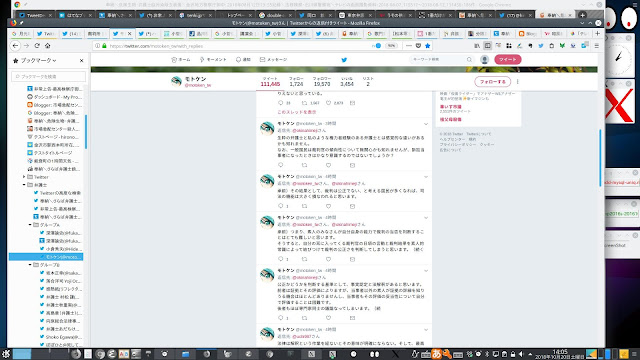
Task: Open 通知 notifications in Twitter nav
Action: (243, 60)
